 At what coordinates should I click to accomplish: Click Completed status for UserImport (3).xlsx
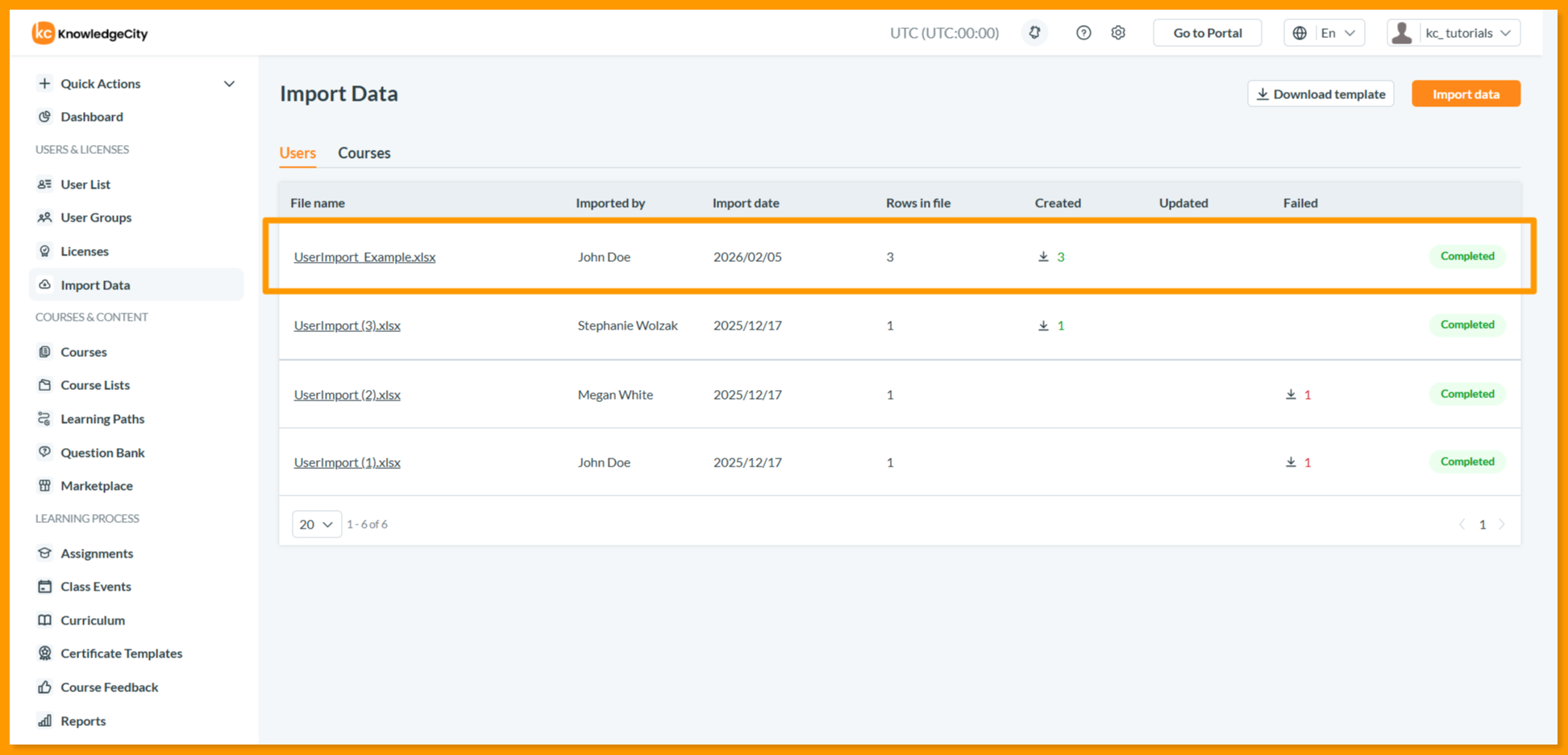point(1467,325)
